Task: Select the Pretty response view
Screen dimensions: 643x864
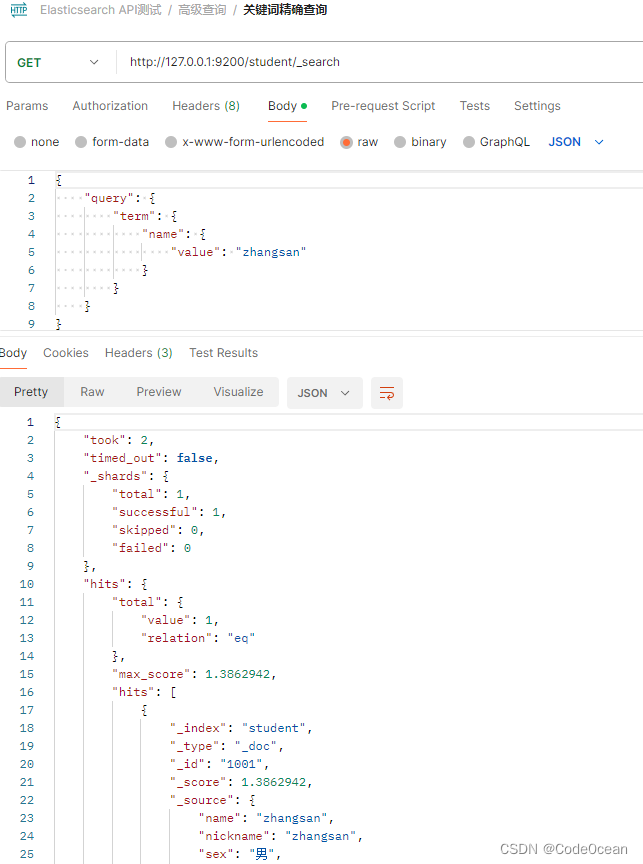Action: tap(31, 392)
